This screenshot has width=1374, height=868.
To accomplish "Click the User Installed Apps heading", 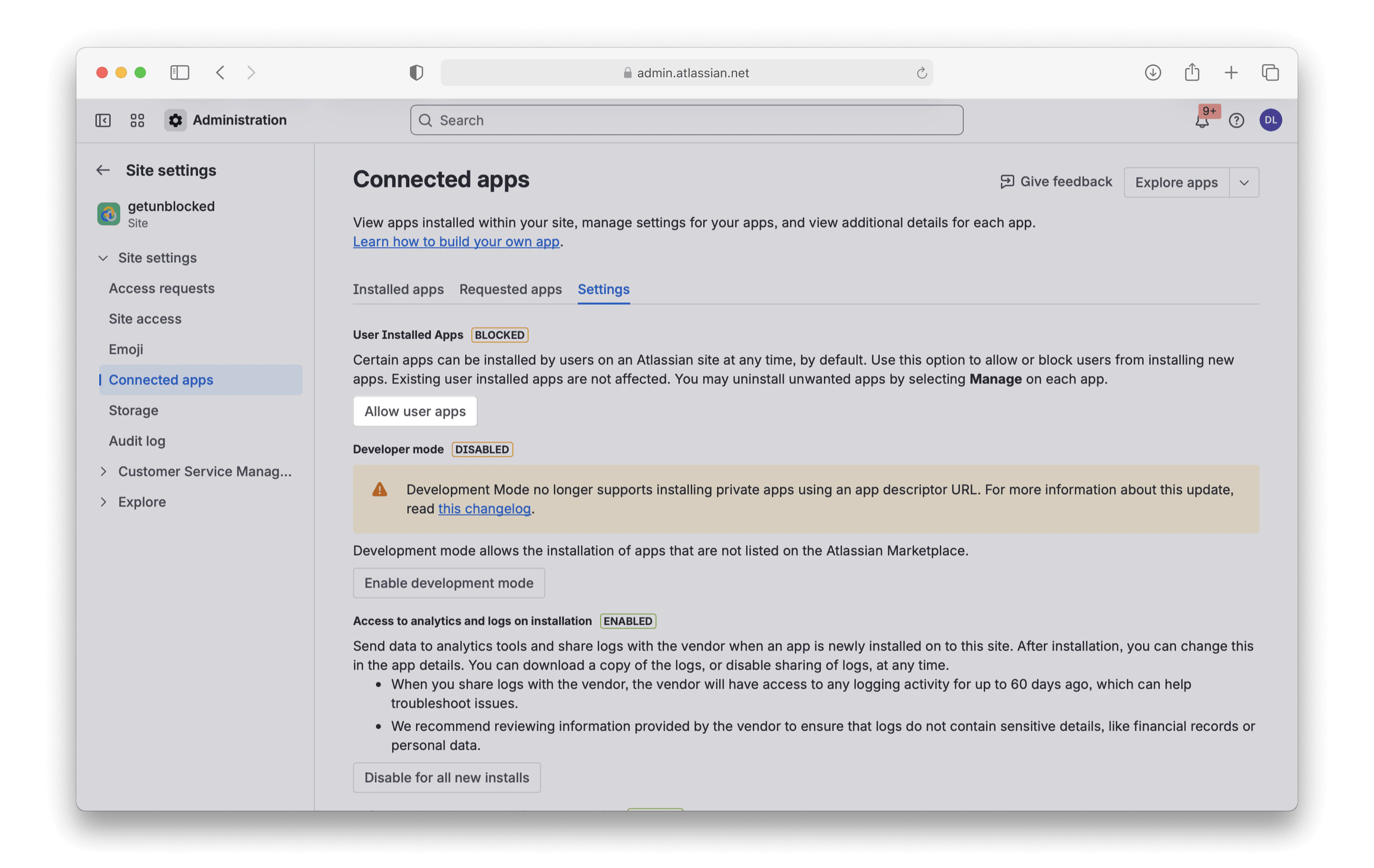I will (408, 335).
